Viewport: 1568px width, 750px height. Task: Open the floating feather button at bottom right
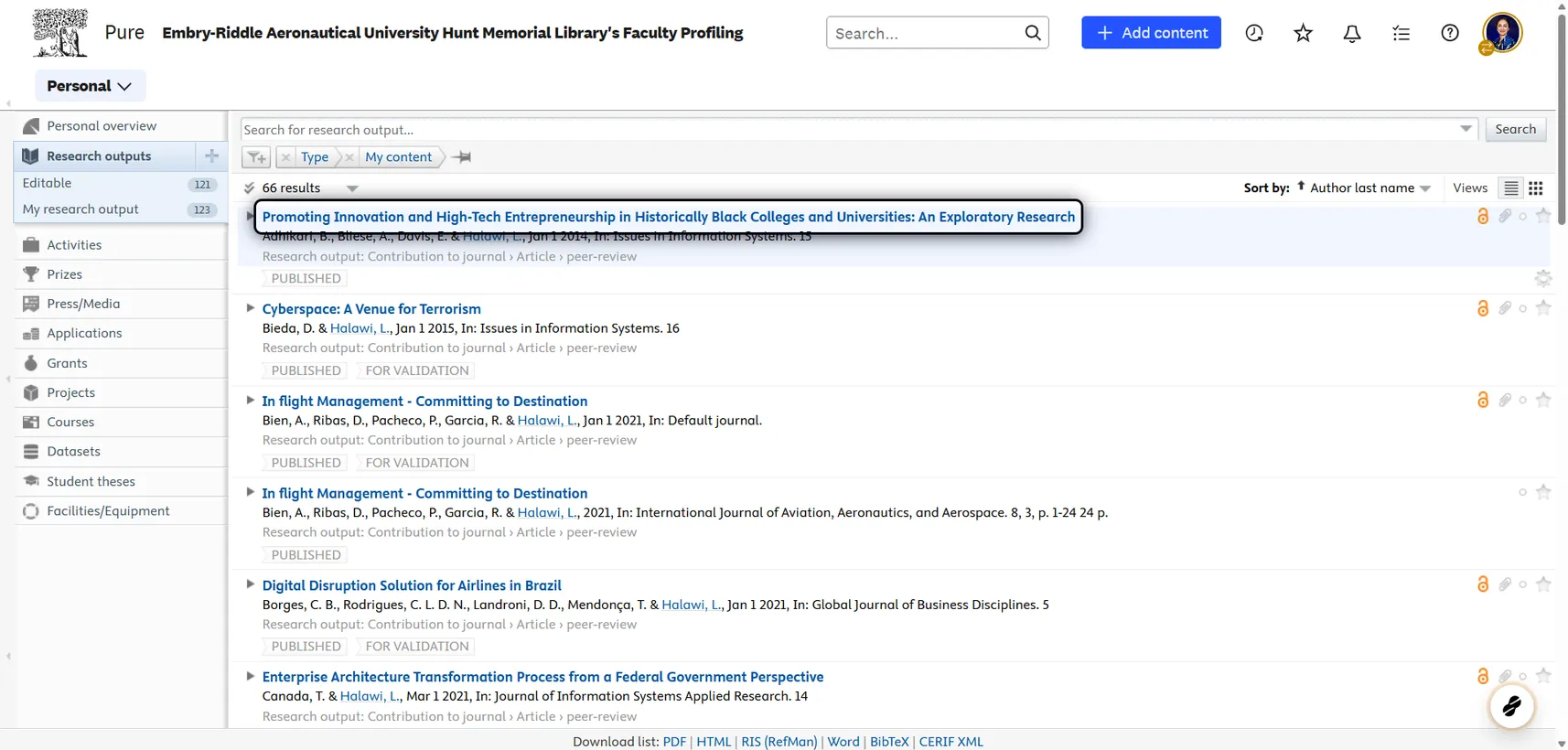1512,706
